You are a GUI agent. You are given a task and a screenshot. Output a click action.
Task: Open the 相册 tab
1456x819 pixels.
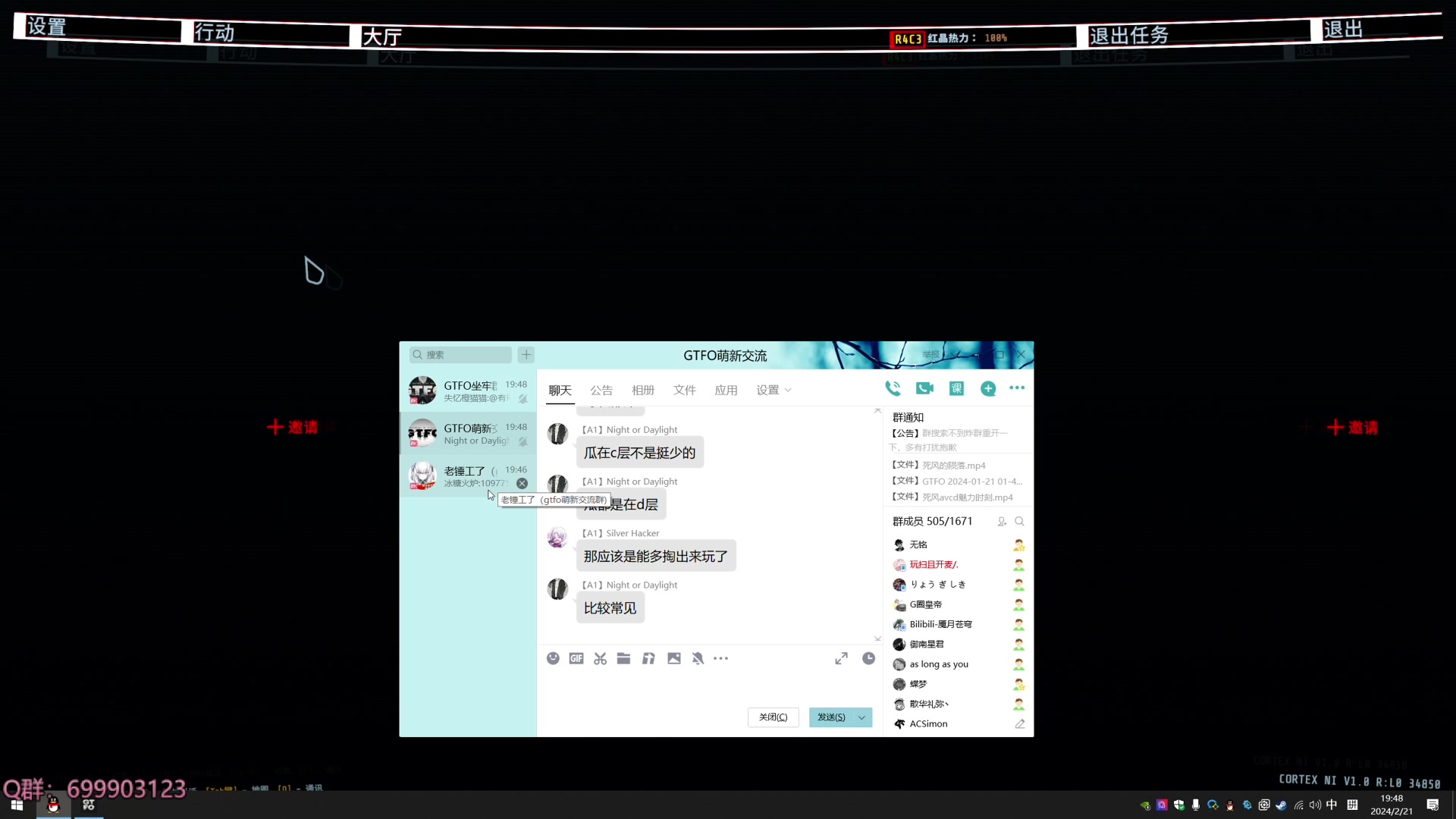coord(643,390)
